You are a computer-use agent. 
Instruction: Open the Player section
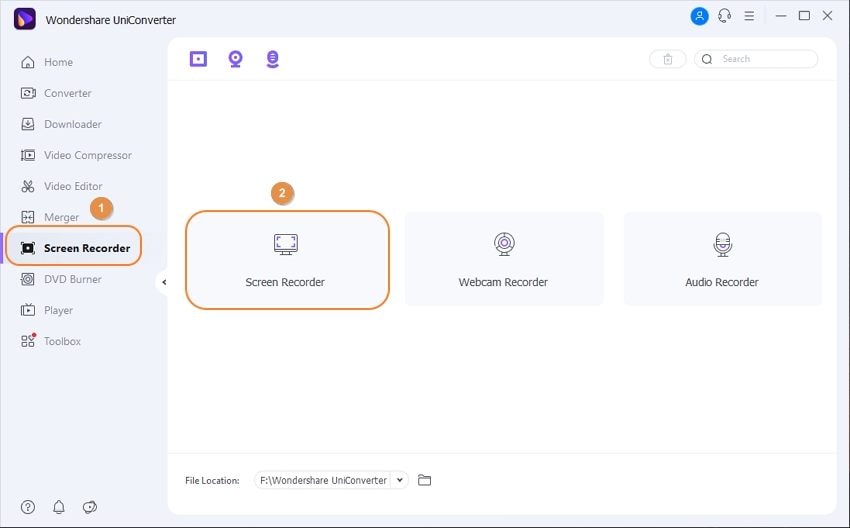[47, 310]
